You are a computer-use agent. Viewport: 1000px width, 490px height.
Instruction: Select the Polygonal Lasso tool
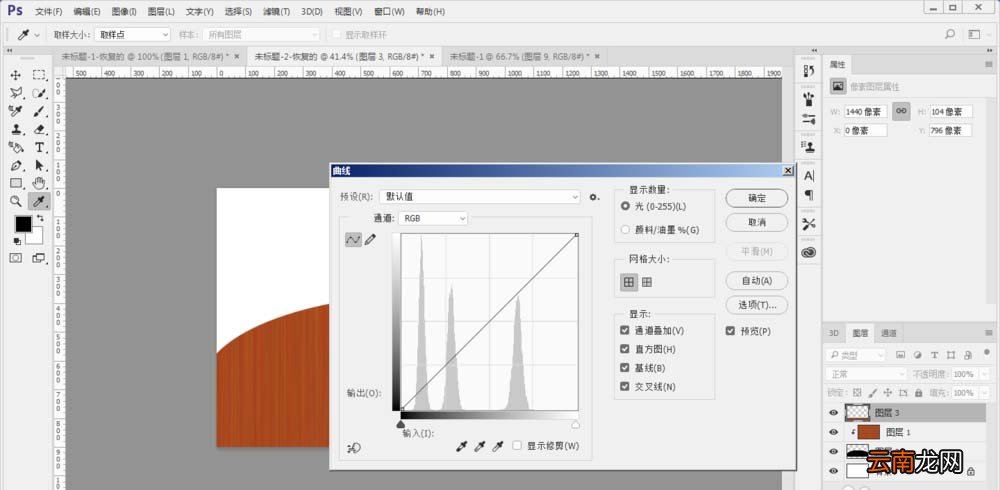tap(16, 93)
